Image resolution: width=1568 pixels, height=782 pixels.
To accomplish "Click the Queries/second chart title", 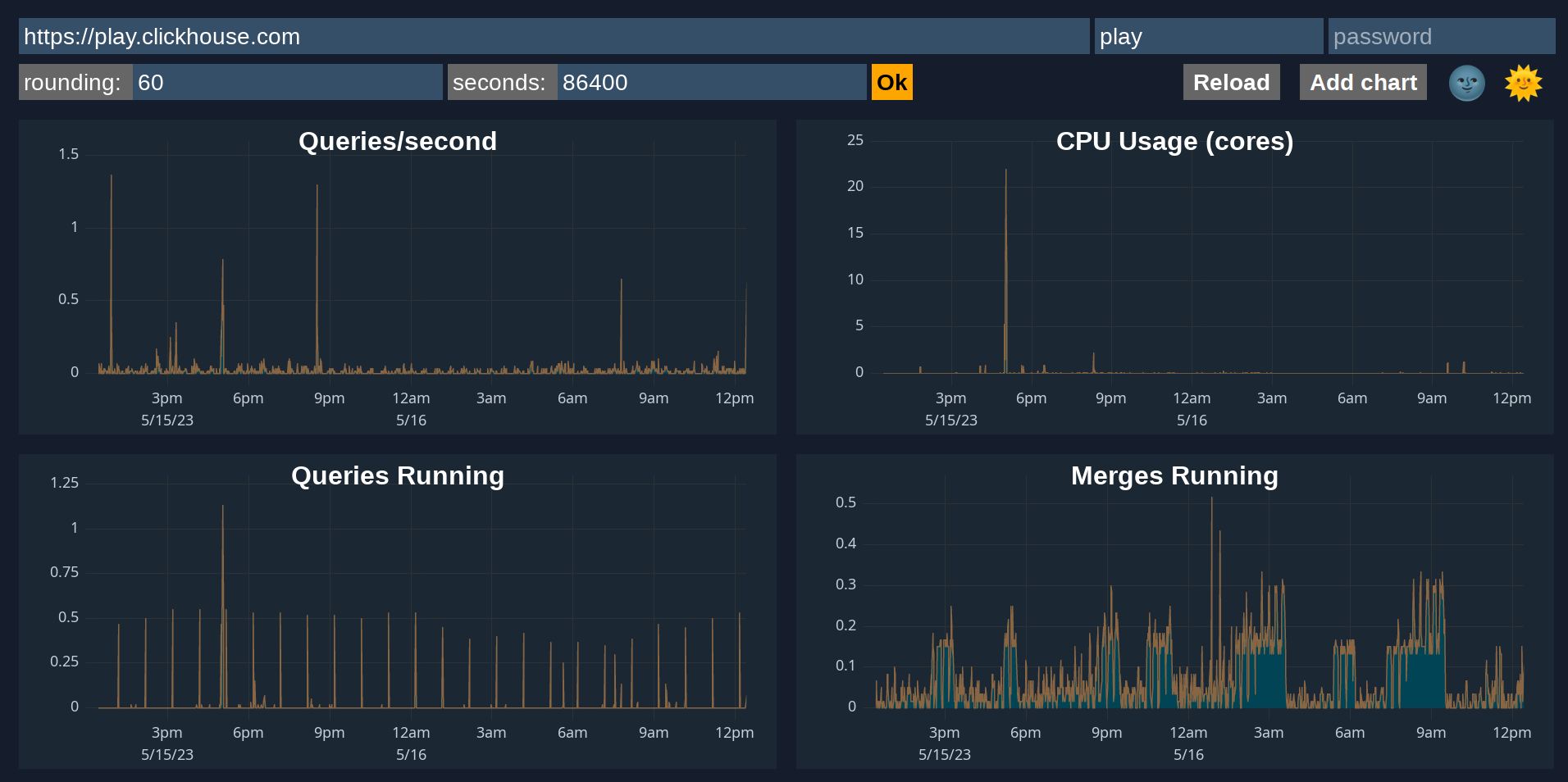I will coord(398,142).
